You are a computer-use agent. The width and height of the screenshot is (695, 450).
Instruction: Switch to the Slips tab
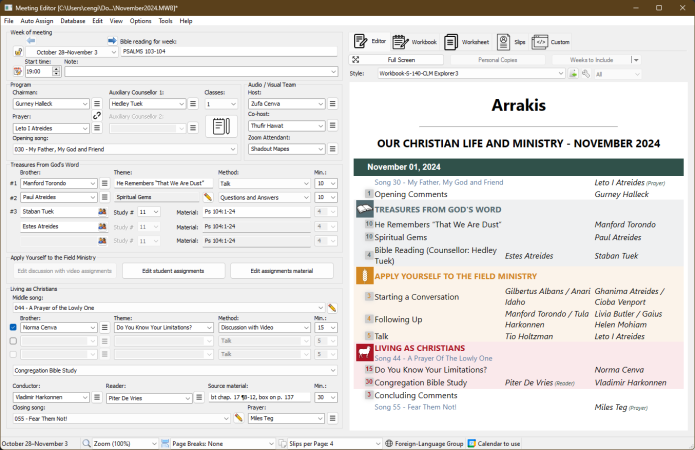[x=511, y=42]
